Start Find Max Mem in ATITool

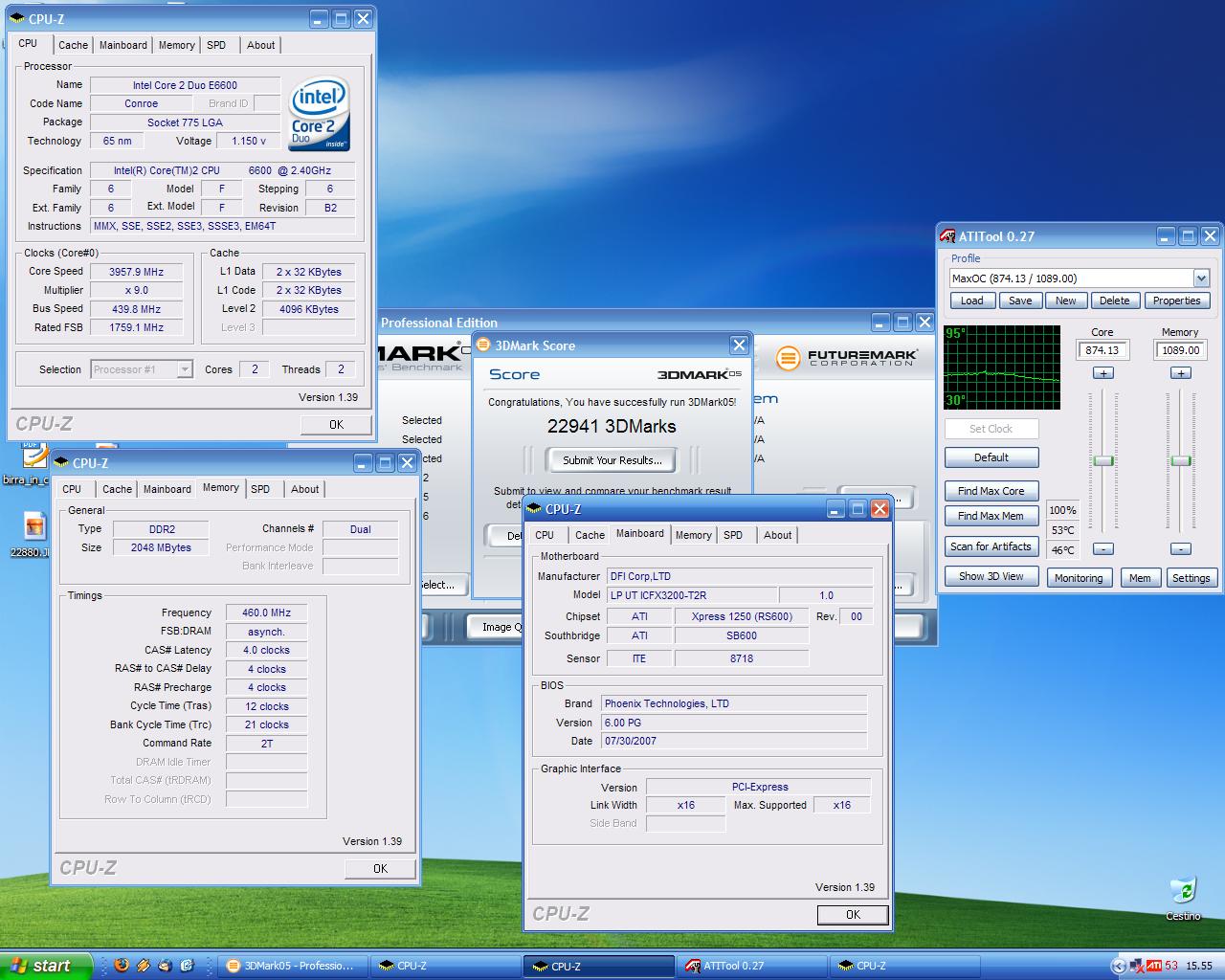[x=991, y=516]
